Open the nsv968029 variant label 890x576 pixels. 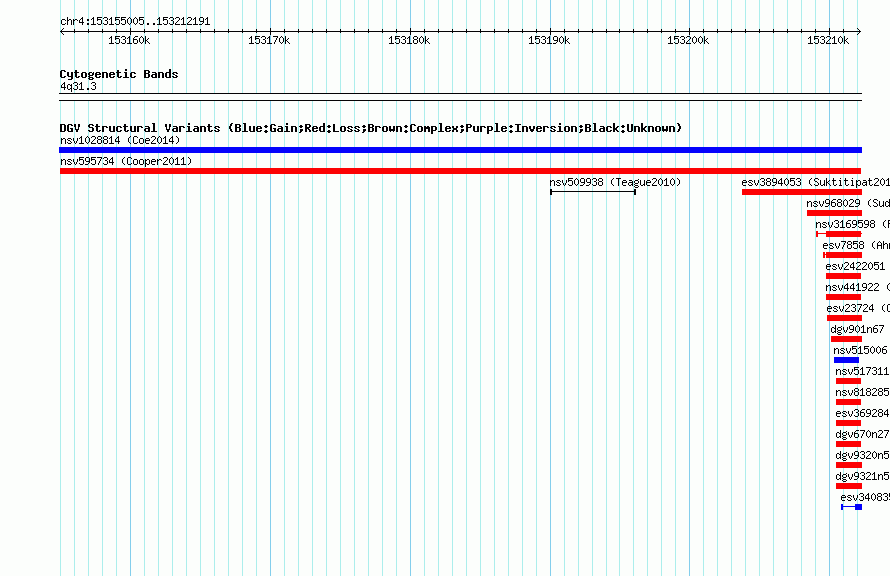847,203
